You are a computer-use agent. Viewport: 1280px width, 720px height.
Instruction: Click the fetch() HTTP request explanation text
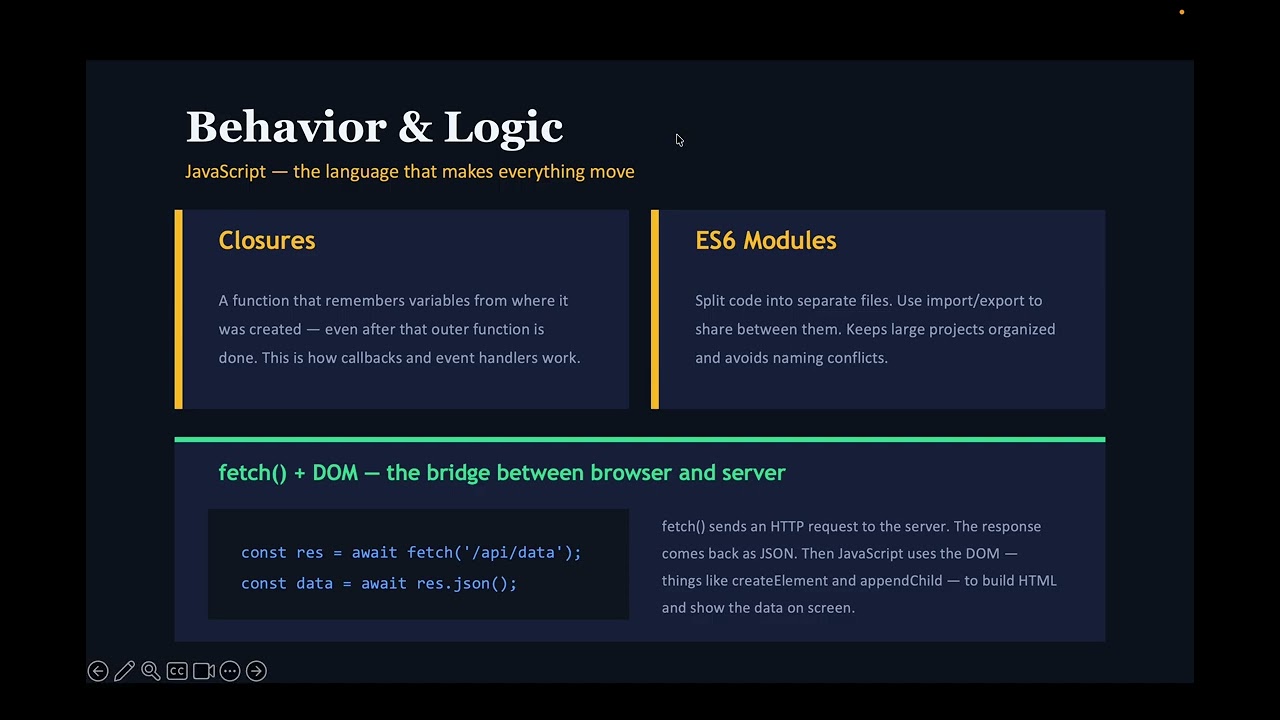(859, 566)
